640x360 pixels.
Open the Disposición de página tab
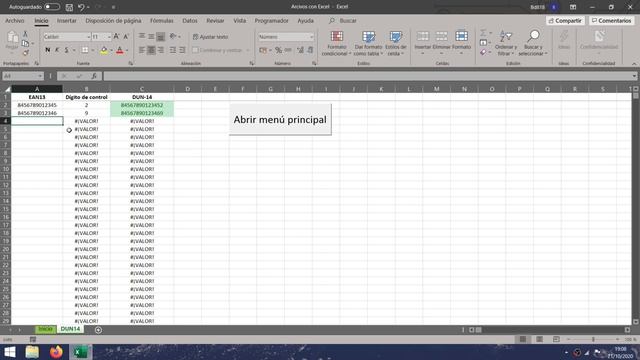point(113,20)
